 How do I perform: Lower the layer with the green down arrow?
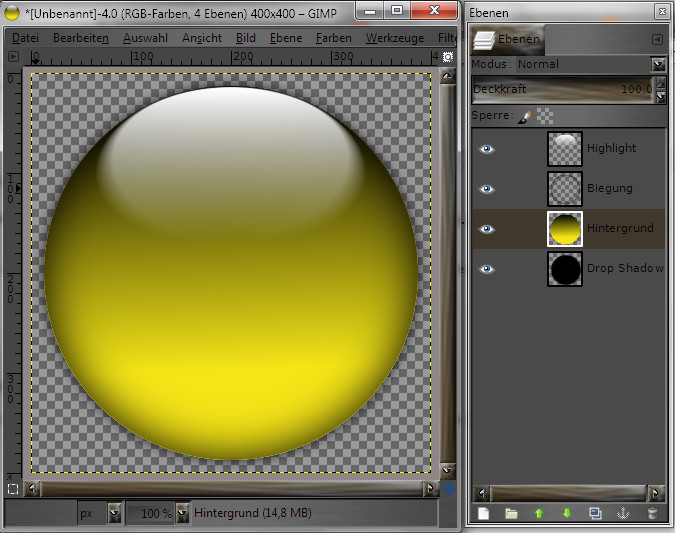pos(567,514)
